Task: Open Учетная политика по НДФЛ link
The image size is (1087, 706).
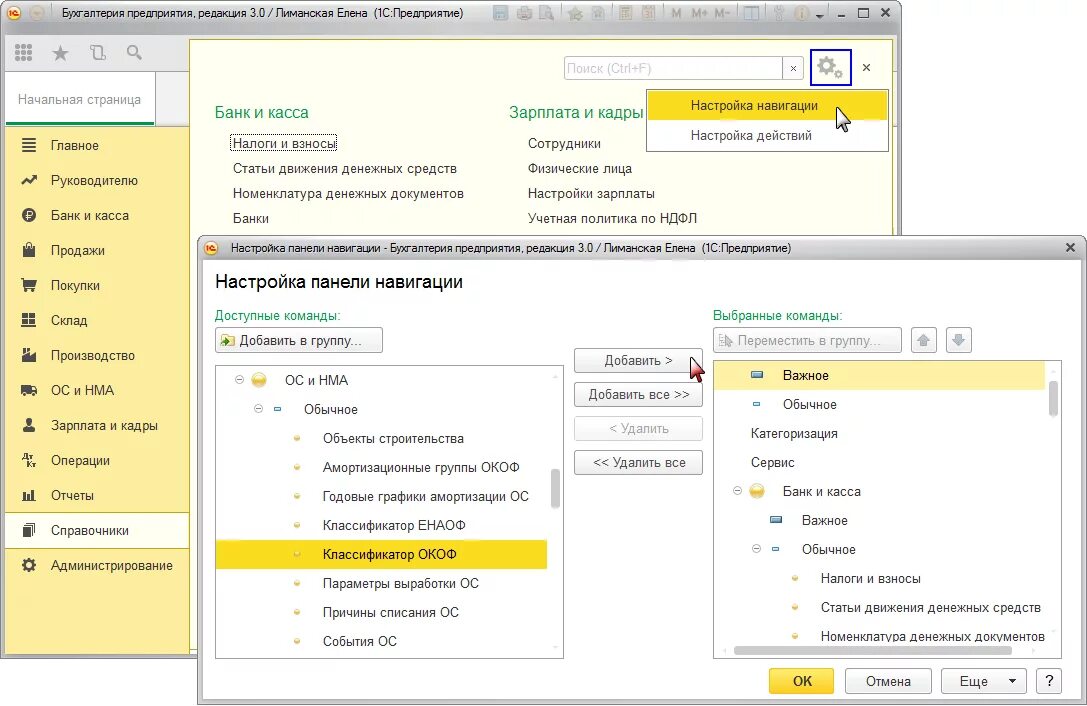Action: 612,218
